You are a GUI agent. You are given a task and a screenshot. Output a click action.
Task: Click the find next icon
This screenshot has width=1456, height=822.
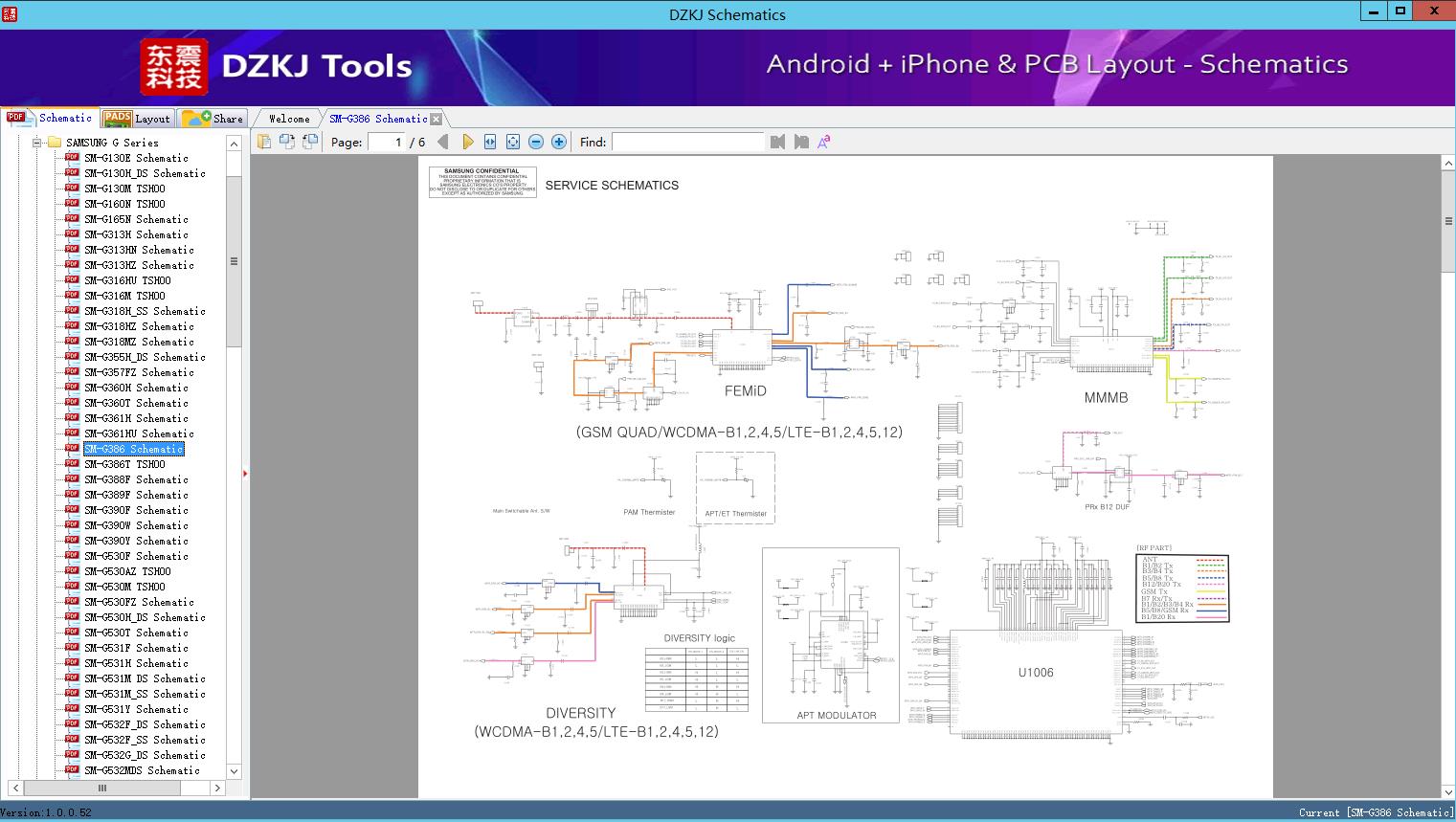801,142
